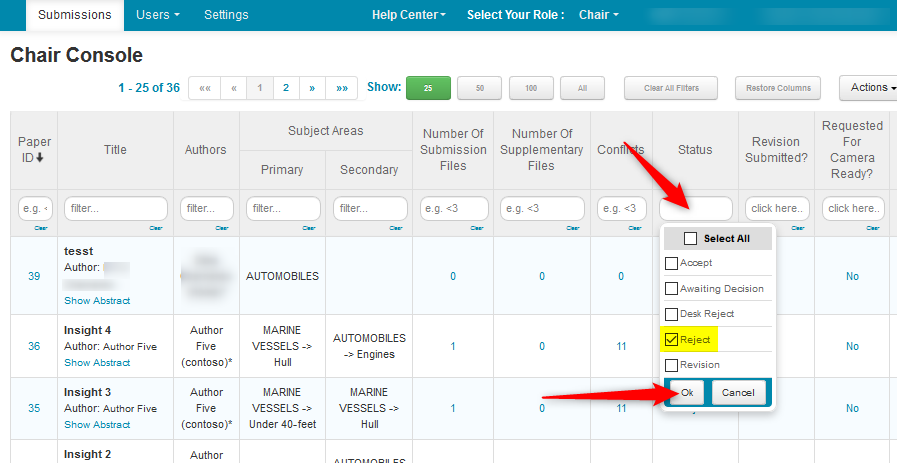Click the Title filter input field
Screen dimensions: 897x463
point(115,208)
